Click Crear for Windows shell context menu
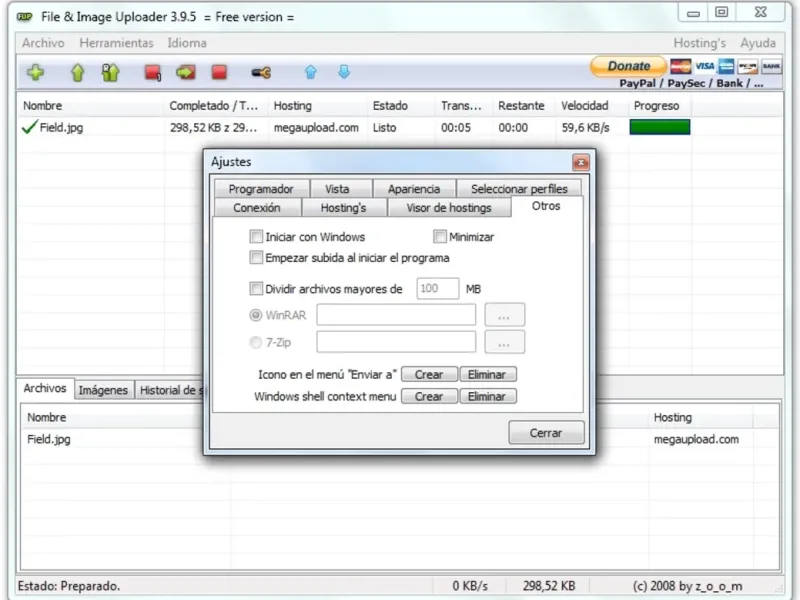800x600 pixels. point(429,396)
